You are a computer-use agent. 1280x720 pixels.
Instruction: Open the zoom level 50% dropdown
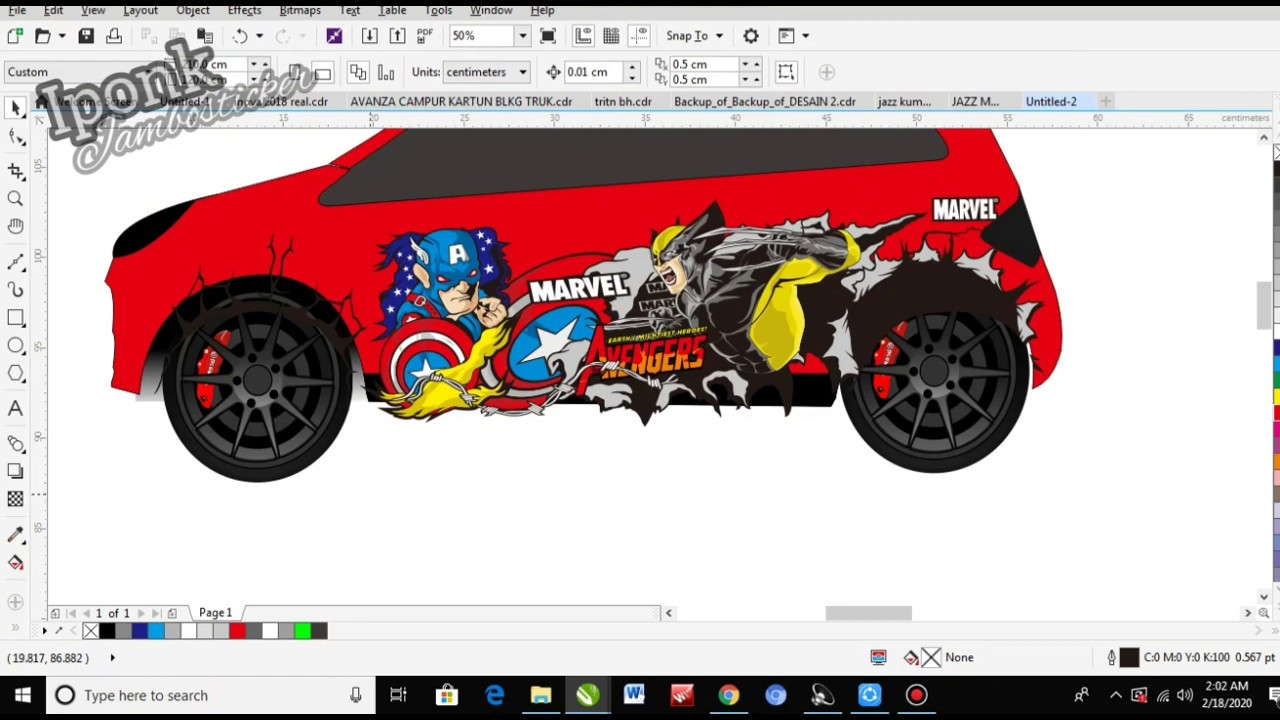pos(521,36)
